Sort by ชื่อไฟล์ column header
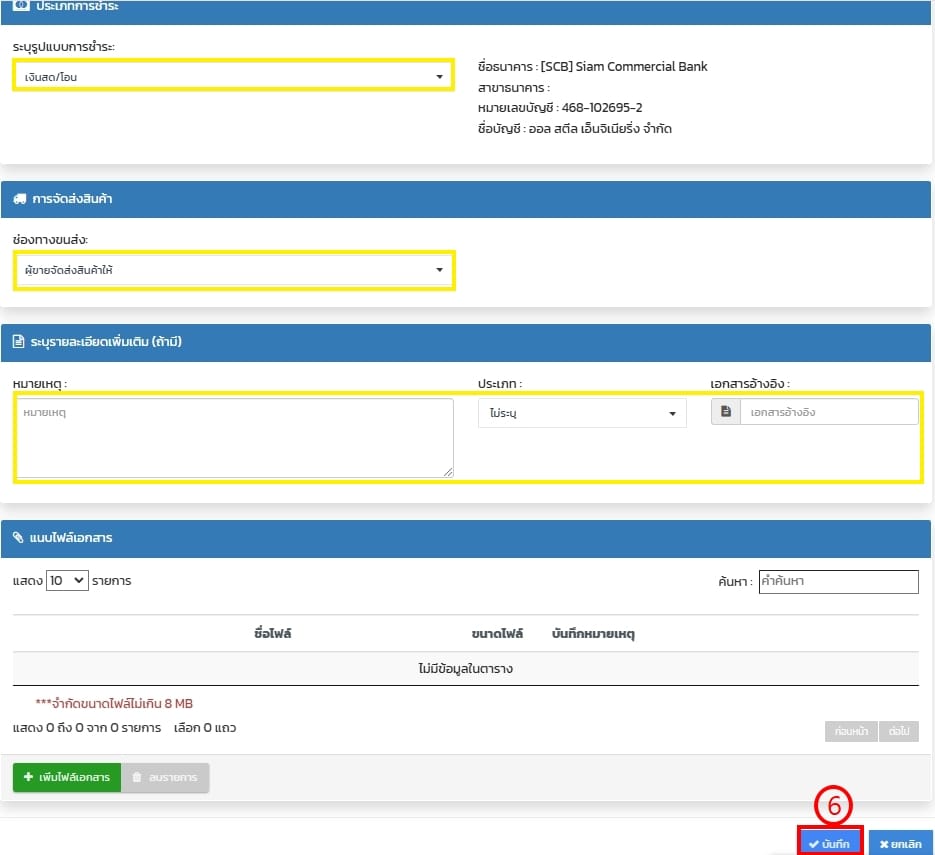This screenshot has width=935, height=855. tap(273, 634)
